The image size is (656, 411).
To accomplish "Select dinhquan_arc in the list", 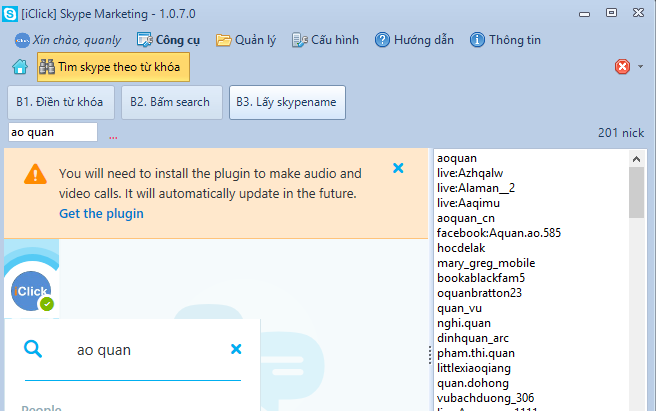I will [473, 338].
